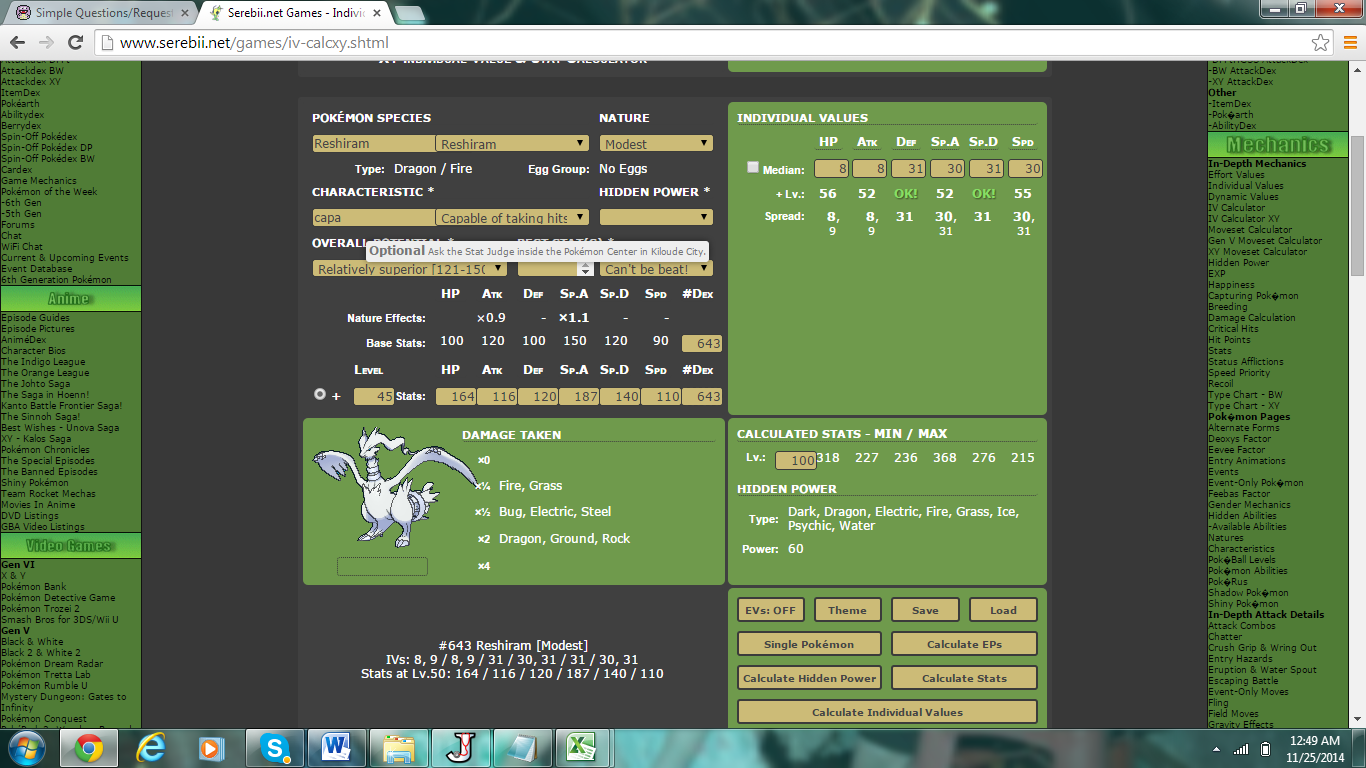Bookmark this page with the star icon
Image resolution: width=1366 pixels, height=768 pixels.
pos(1321,43)
